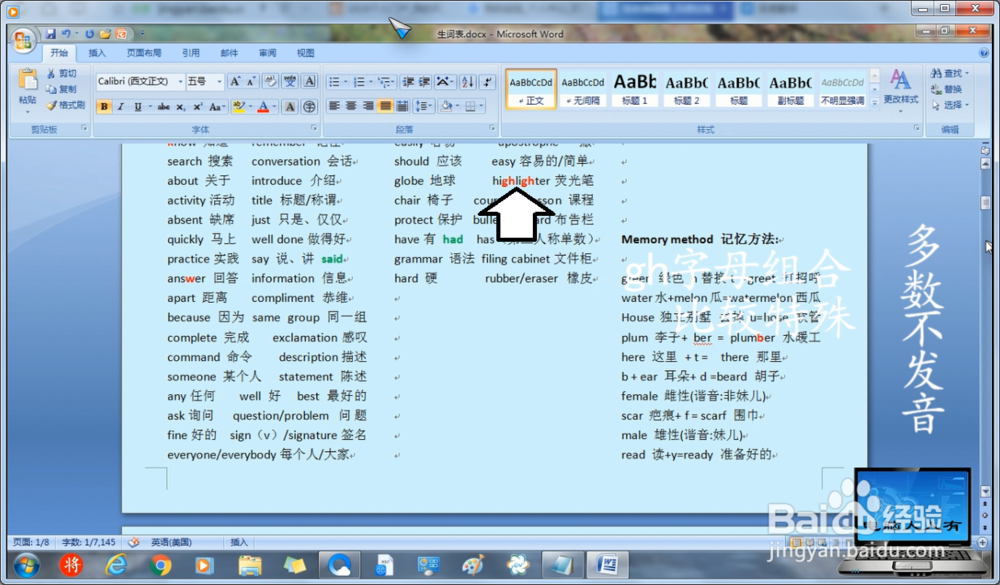Image resolution: width=1000 pixels, height=585 pixels.
Task: Toggle subscript formatting
Action: pos(180,107)
